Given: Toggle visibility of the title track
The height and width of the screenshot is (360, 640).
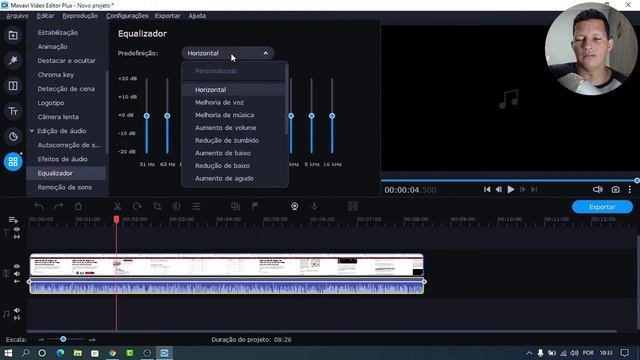Looking at the screenshot, I should [x=17, y=229].
